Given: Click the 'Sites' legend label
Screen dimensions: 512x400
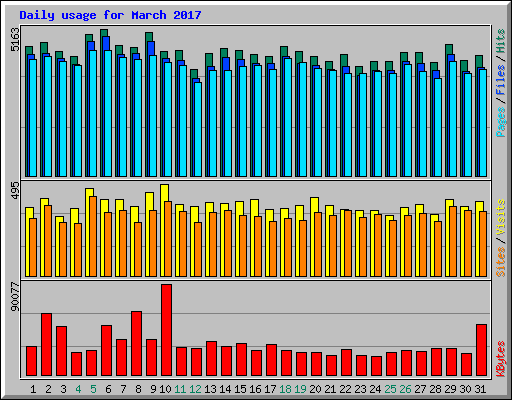Looking at the screenshot, I should [x=501, y=262].
